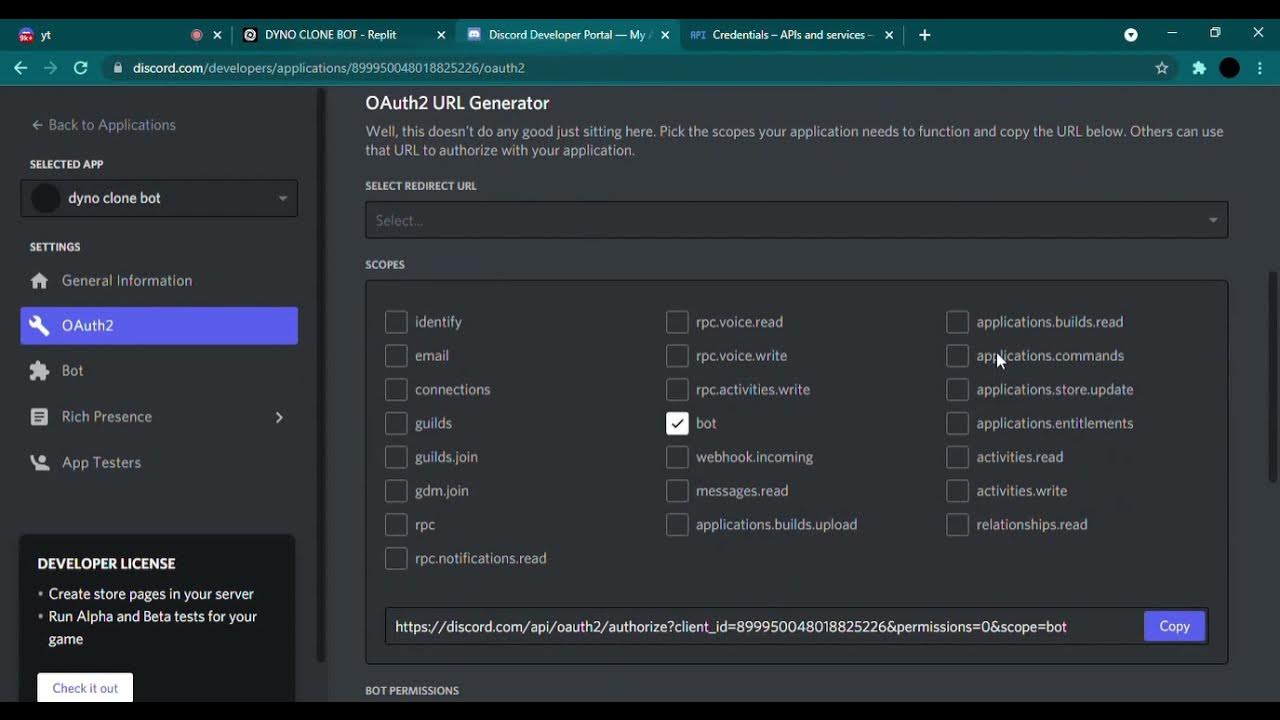
Task: Click the Bot puzzle piece icon
Action: 39,371
